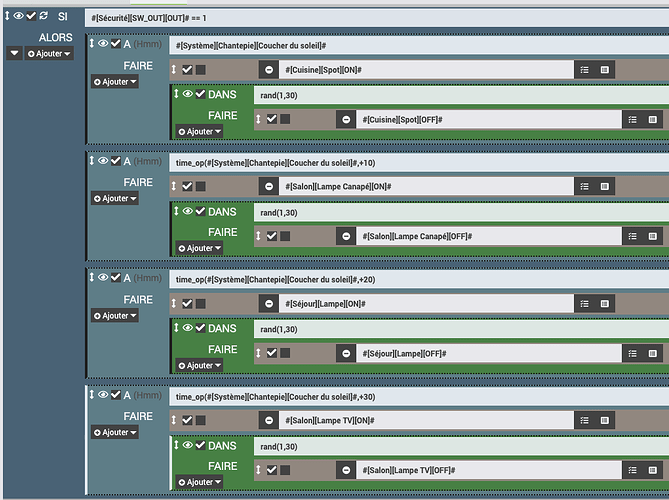
Task: Toggle the SI block enabled checkbox
Action: click(31, 16)
